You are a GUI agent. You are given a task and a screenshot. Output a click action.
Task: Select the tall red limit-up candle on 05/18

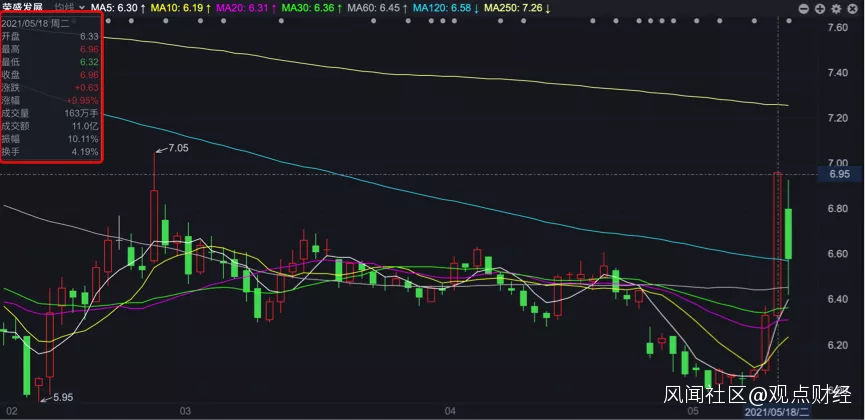pos(777,243)
